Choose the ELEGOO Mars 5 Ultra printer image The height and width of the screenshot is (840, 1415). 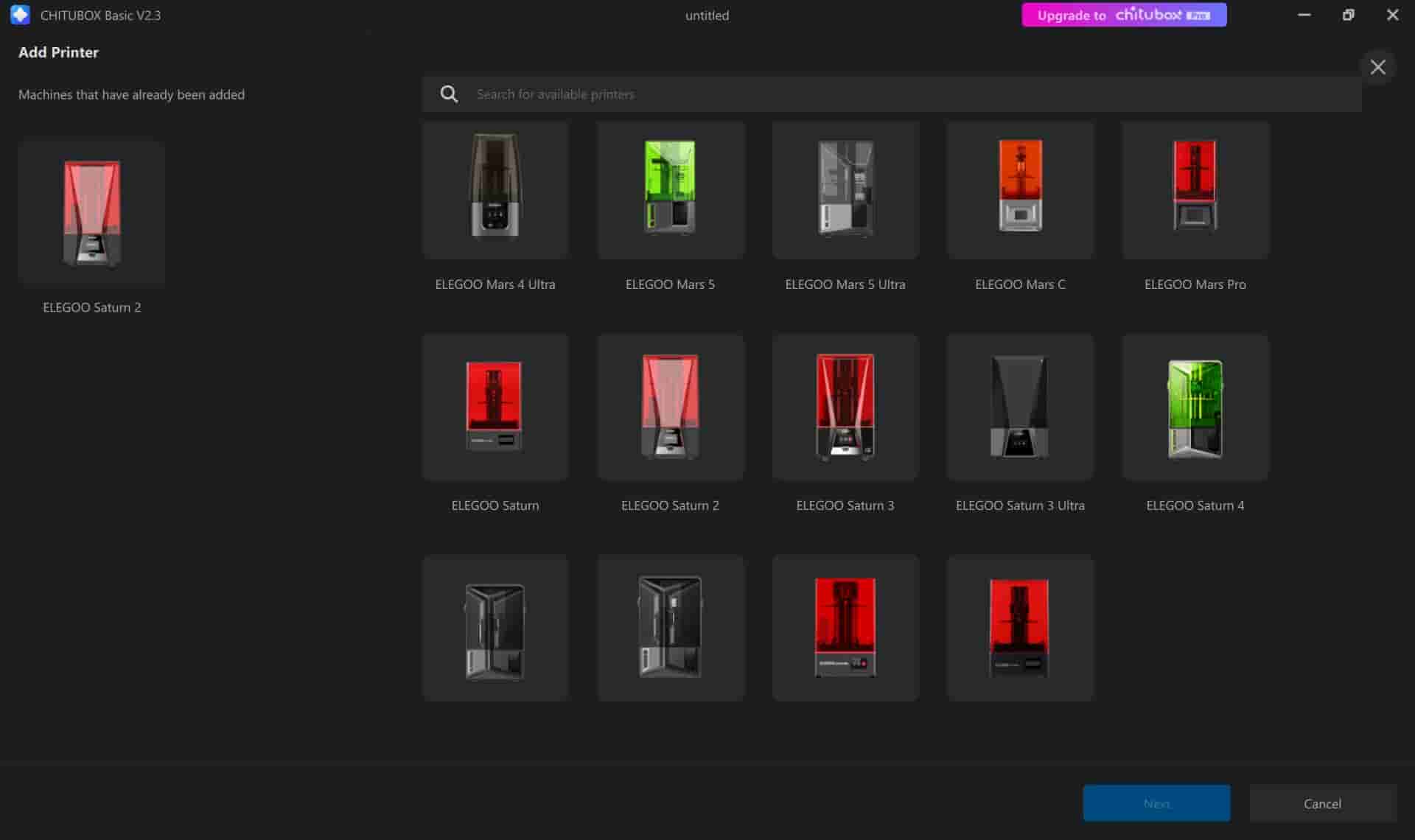pos(845,190)
